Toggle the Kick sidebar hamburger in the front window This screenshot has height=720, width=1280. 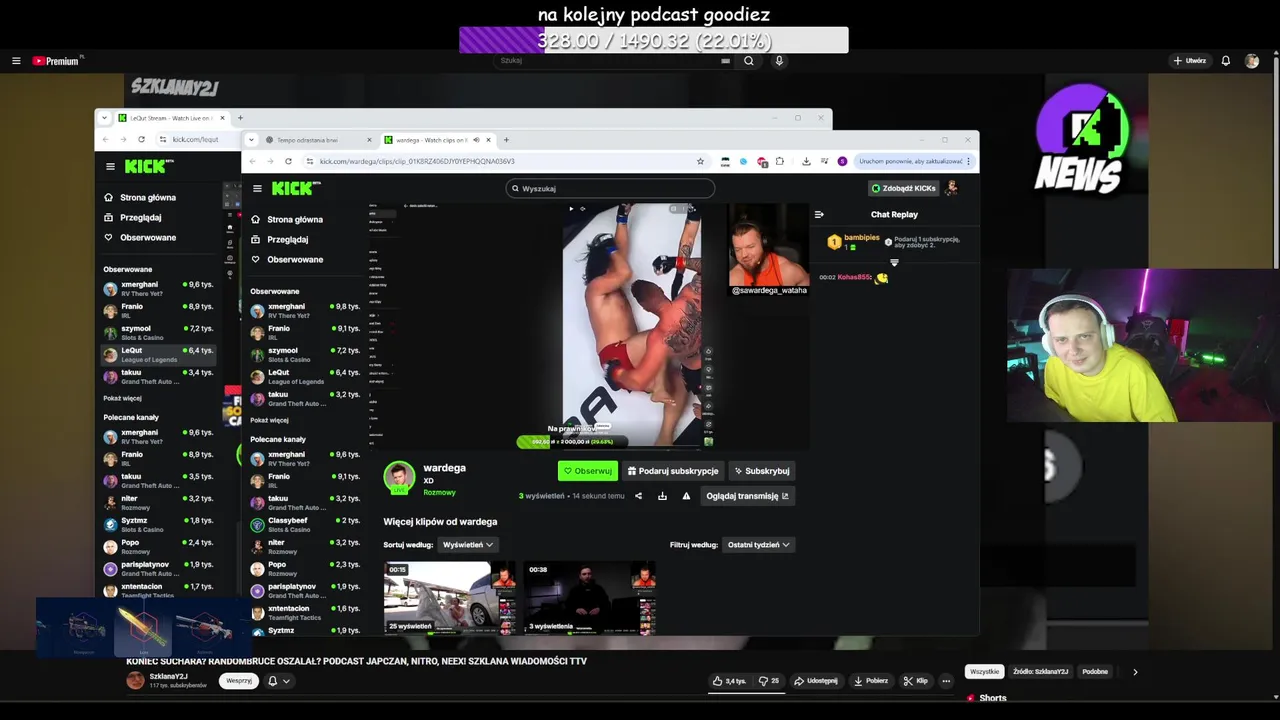(x=257, y=188)
